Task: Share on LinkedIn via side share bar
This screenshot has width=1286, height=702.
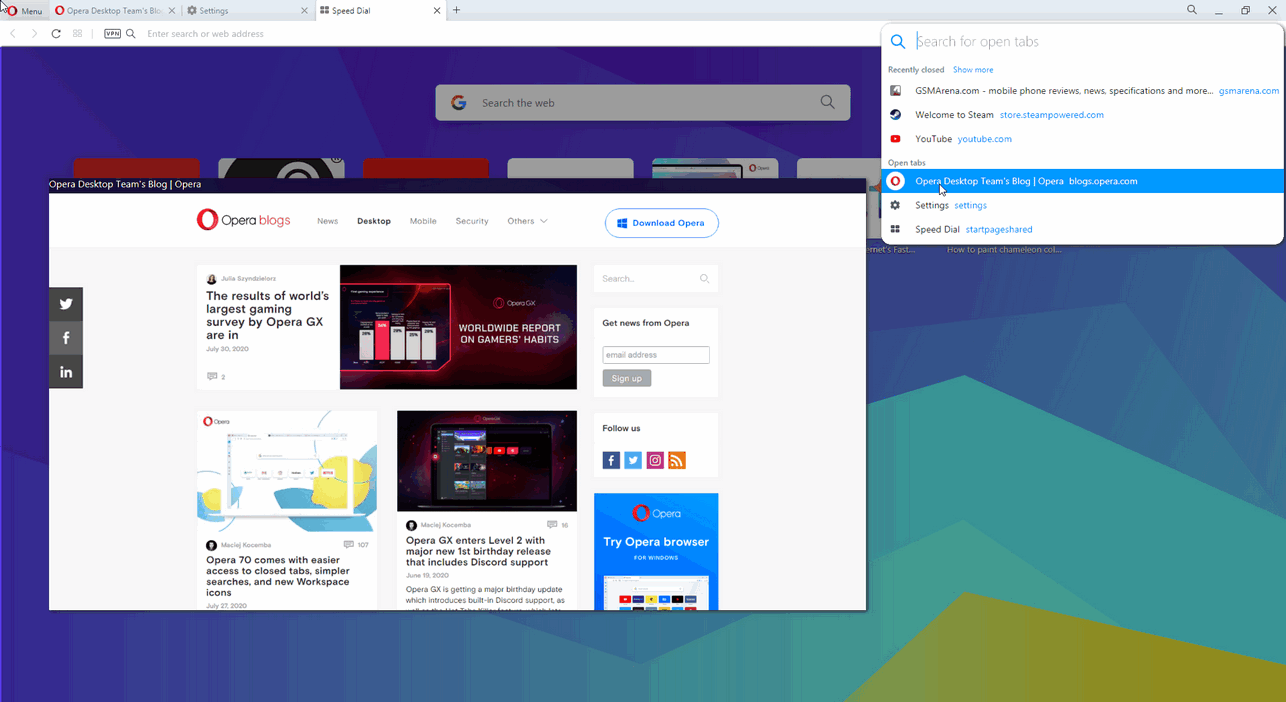Action: pyautogui.click(x=66, y=372)
